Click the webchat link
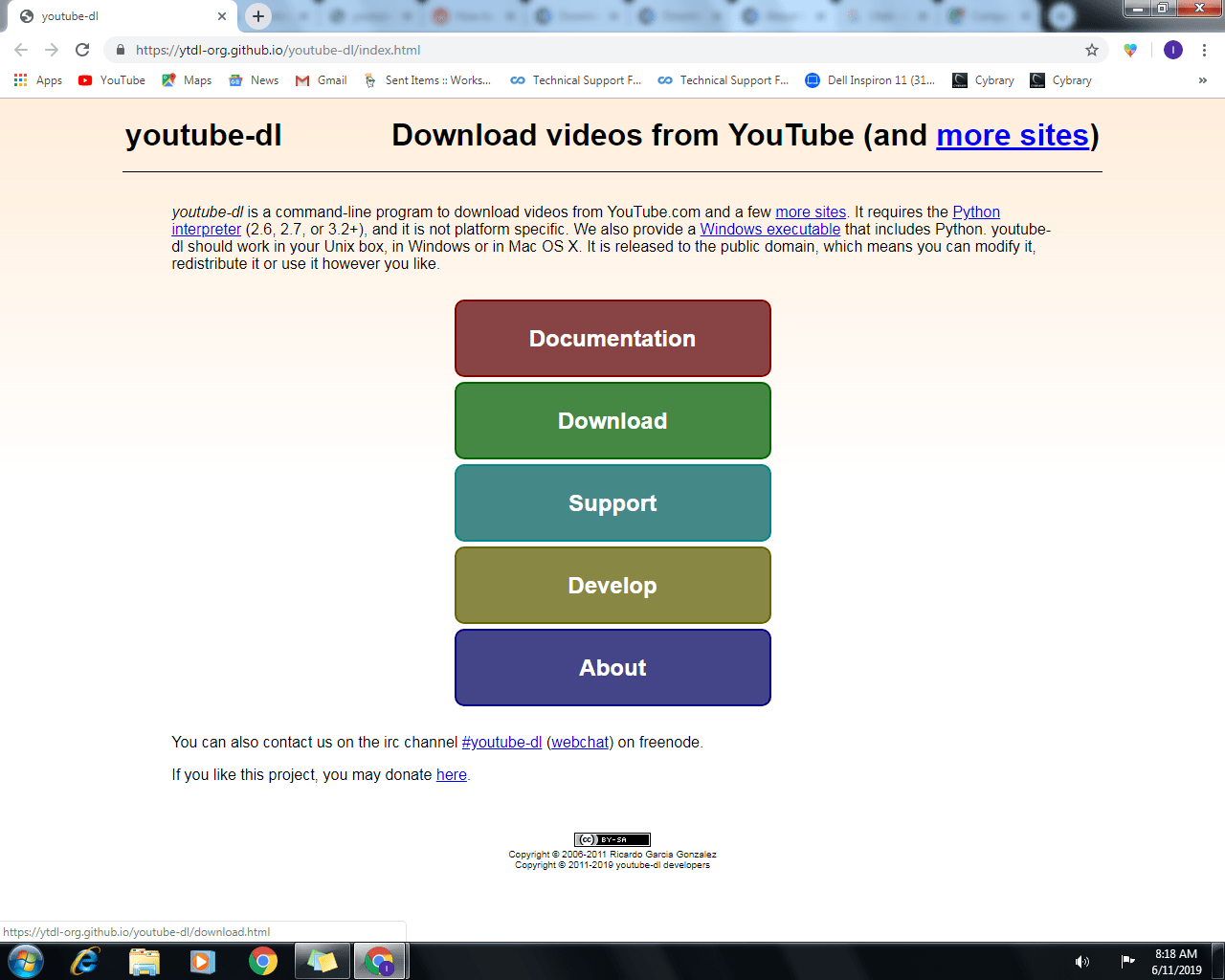 pyautogui.click(x=580, y=742)
